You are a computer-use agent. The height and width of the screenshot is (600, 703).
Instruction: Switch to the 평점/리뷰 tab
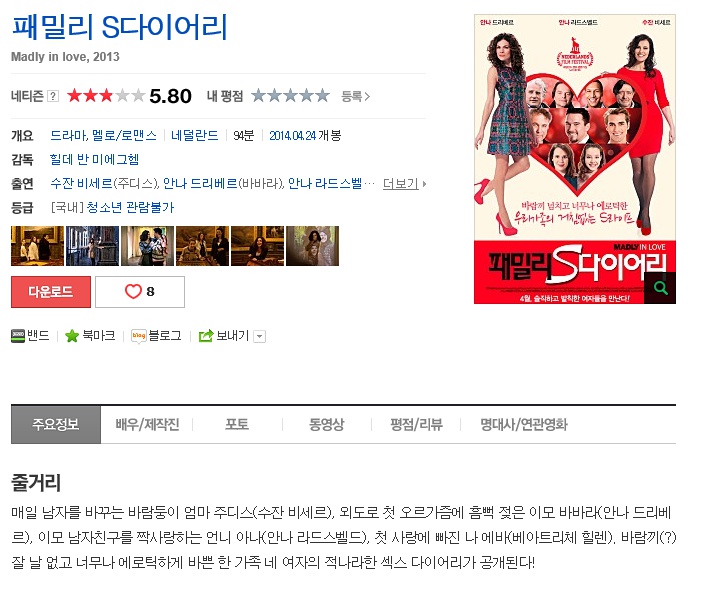416,424
